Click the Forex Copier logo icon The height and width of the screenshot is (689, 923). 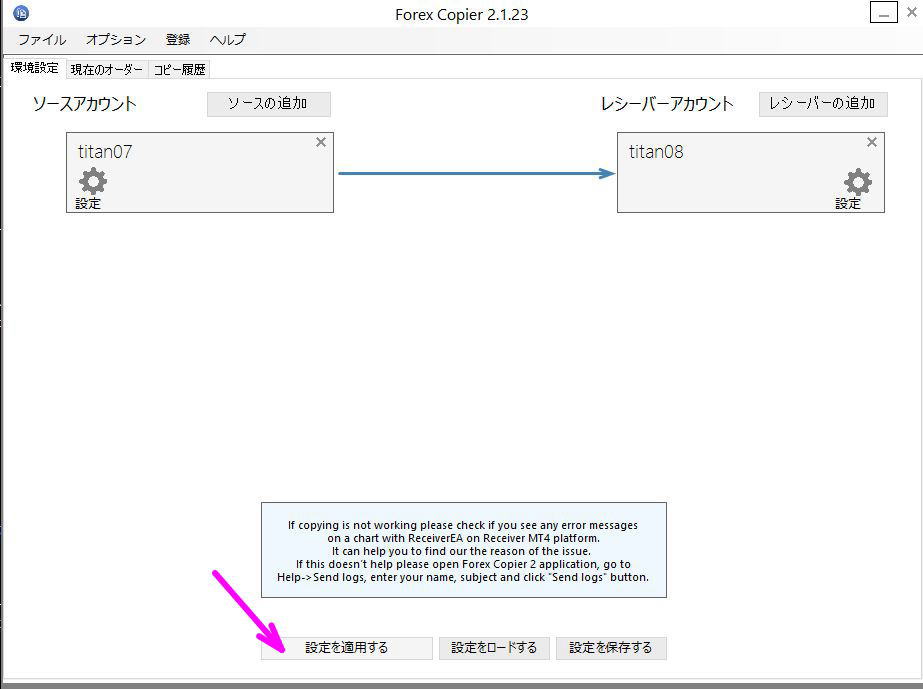pos(22,13)
